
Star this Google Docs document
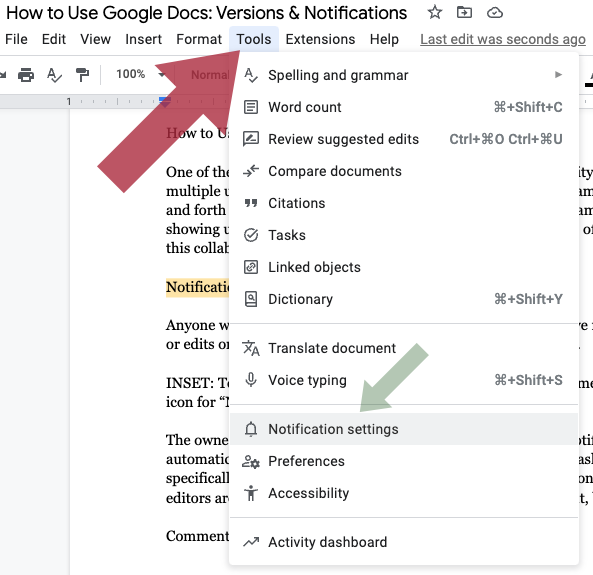tap(435, 12)
